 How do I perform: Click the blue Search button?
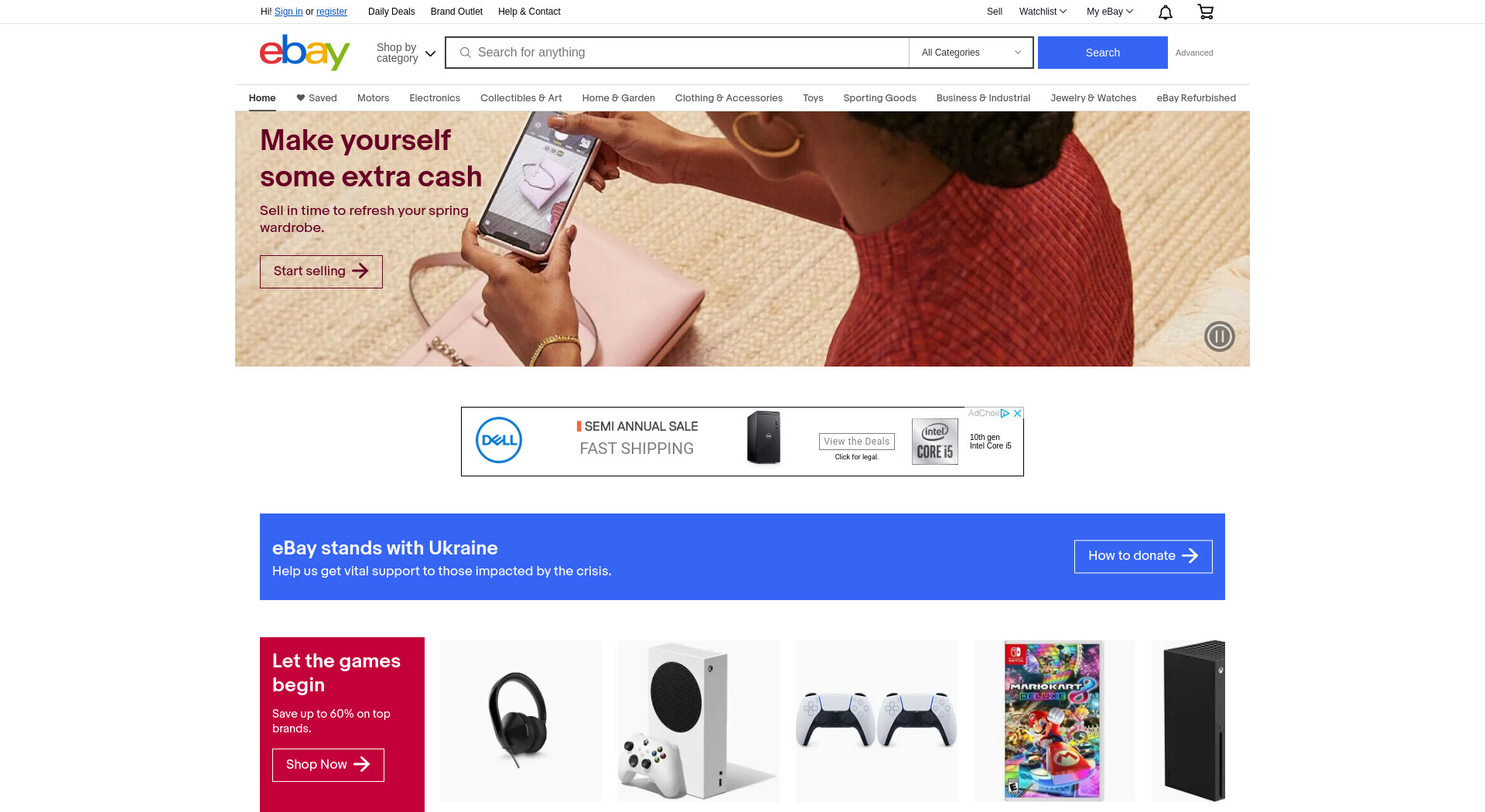click(x=1102, y=53)
